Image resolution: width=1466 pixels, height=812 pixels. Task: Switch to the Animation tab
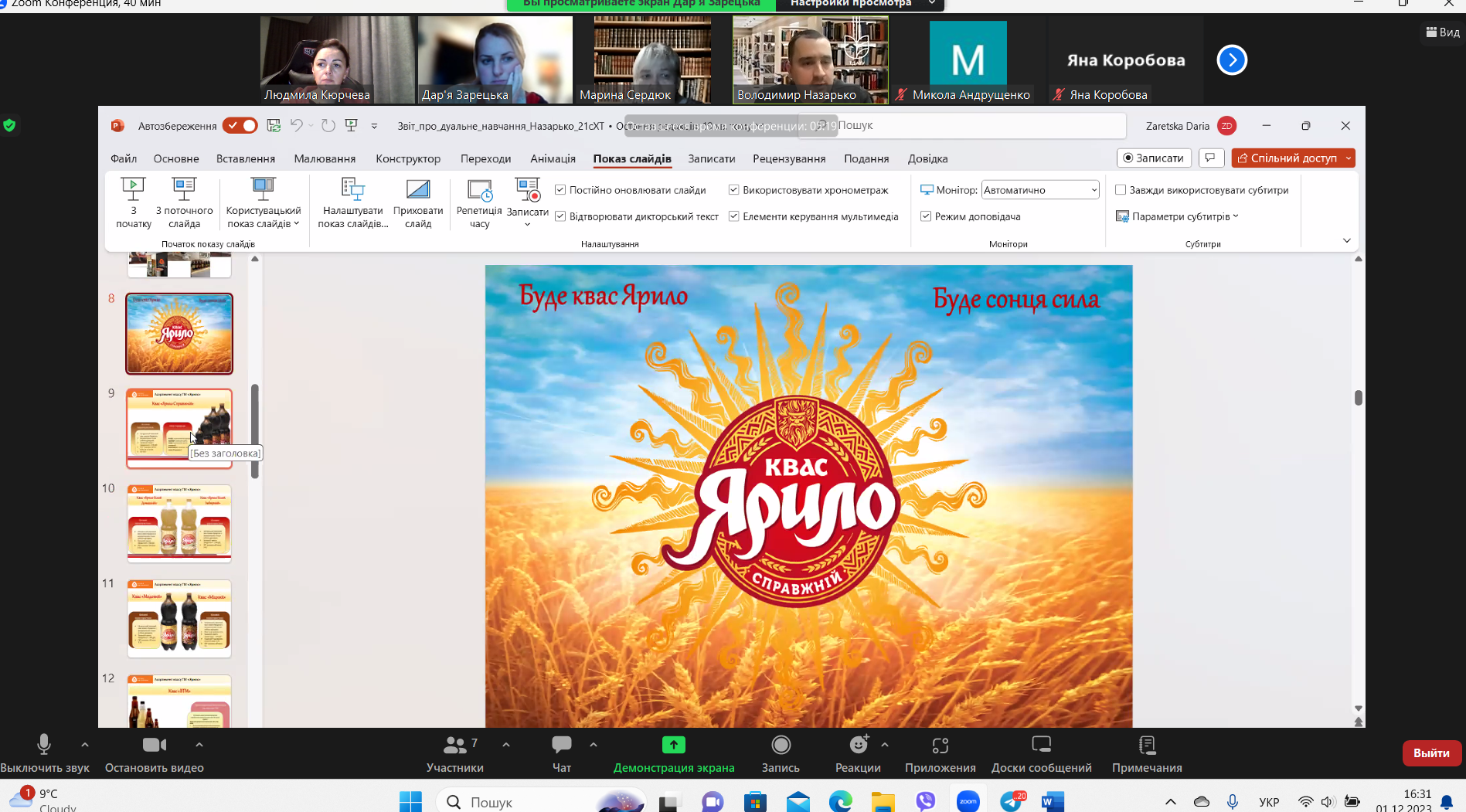[x=553, y=159]
